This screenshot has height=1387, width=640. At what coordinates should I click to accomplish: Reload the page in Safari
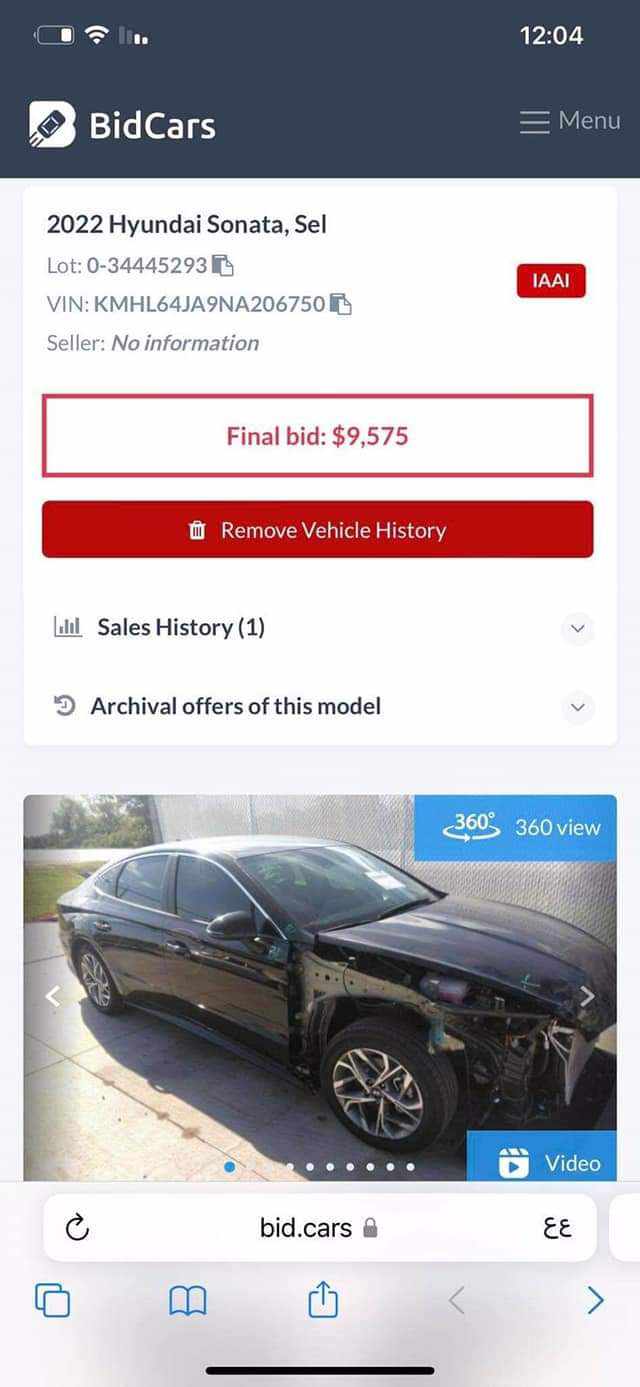(x=77, y=1227)
